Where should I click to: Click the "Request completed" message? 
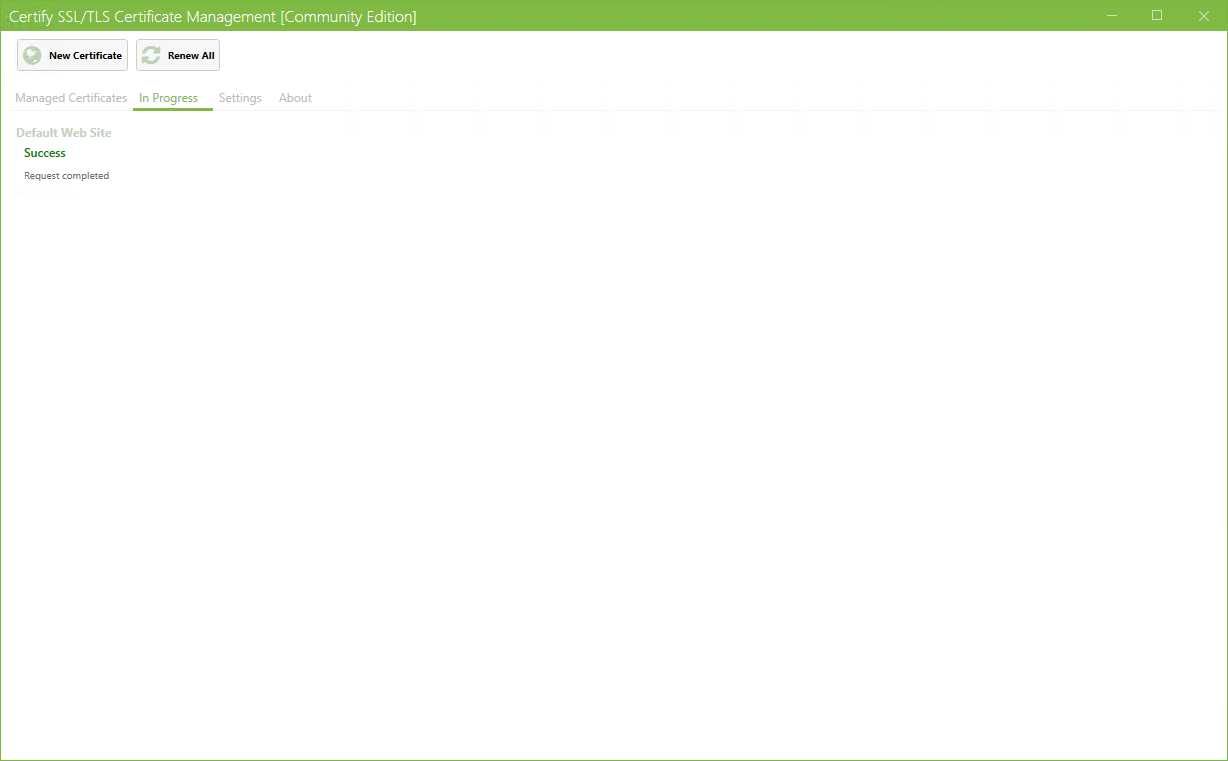pos(67,176)
